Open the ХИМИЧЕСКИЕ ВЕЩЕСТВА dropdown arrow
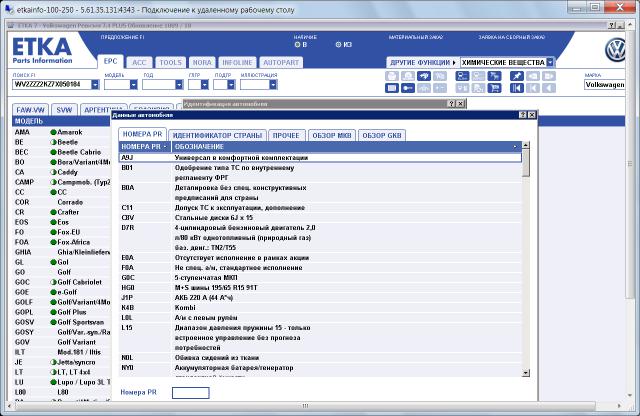Screen dimensions: 640x416 [x=550, y=62]
